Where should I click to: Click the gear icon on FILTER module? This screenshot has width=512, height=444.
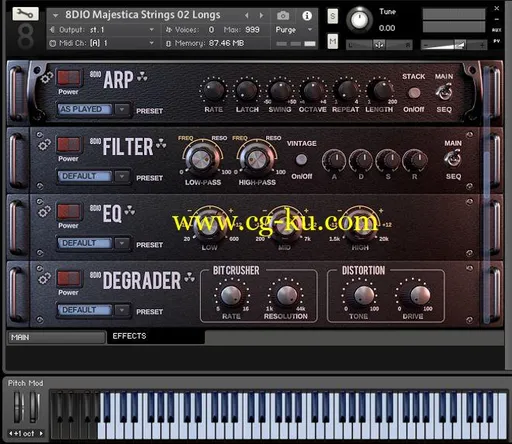(x=44, y=145)
